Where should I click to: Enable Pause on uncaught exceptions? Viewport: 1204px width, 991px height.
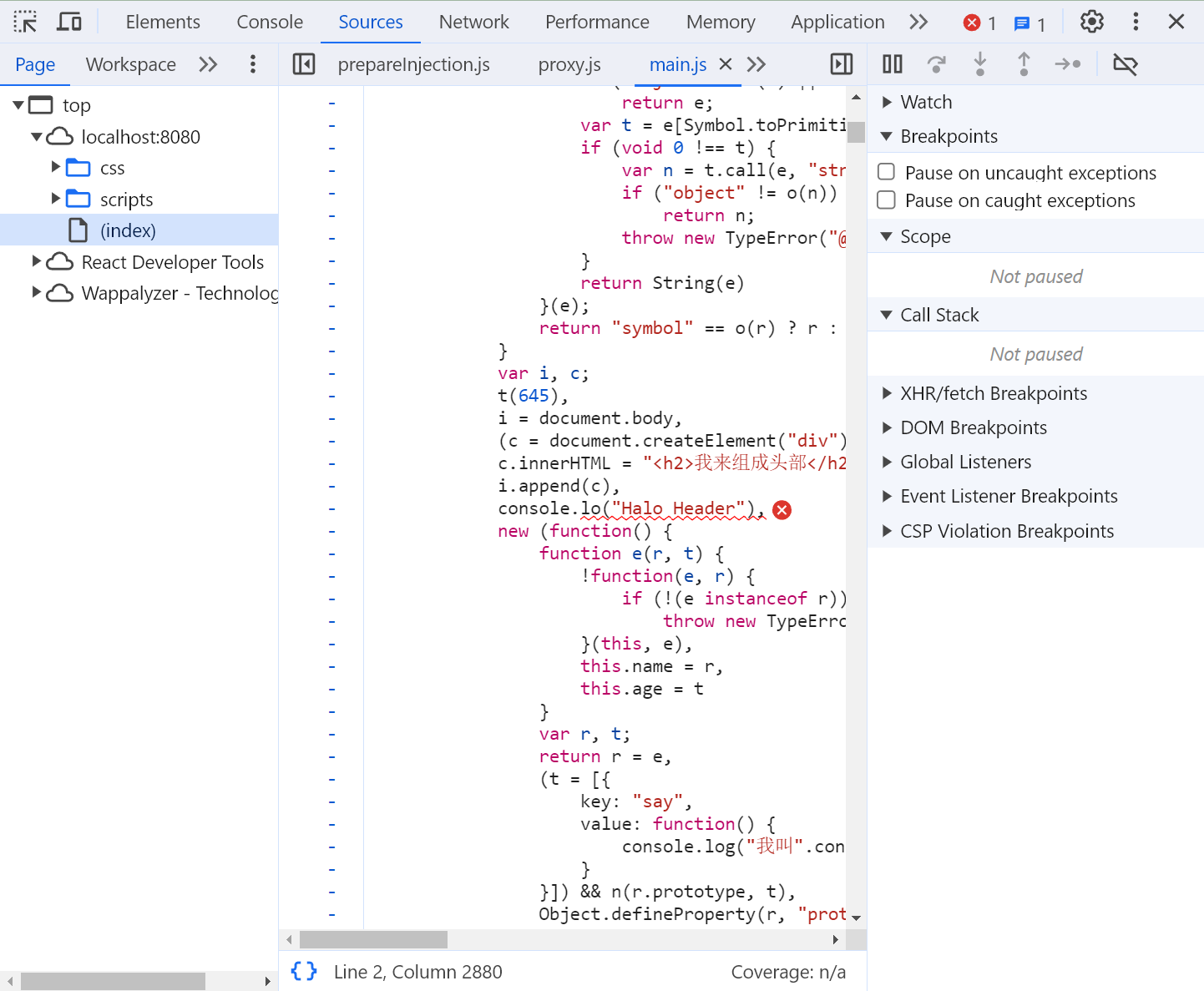click(x=887, y=172)
